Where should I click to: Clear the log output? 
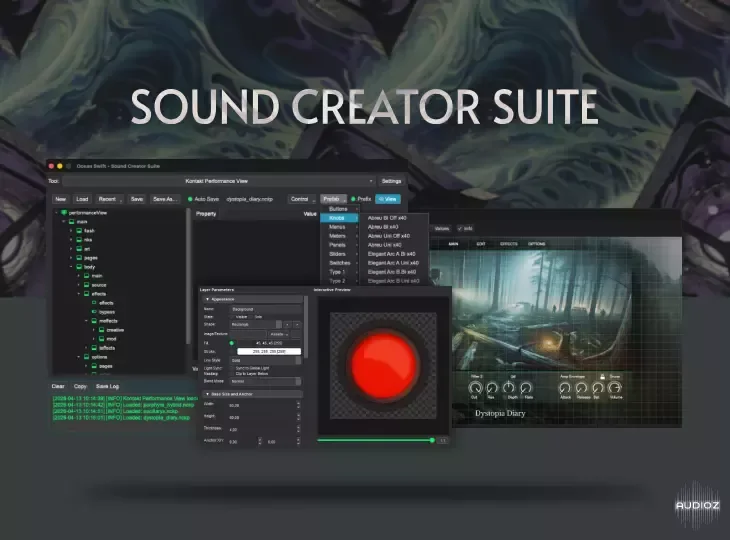coord(58,386)
